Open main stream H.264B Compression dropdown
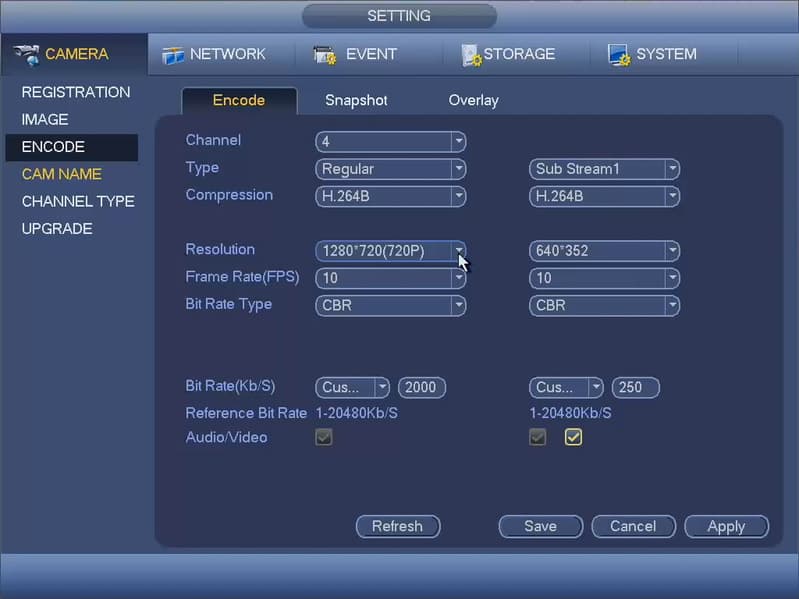This screenshot has height=599, width=799. [x=390, y=196]
